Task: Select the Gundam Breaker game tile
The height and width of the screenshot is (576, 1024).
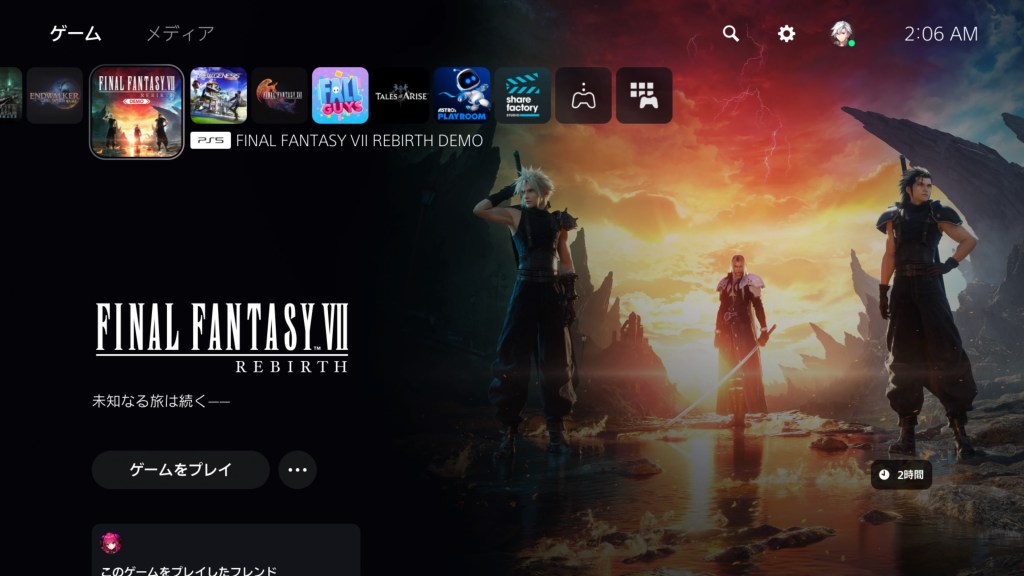Action: point(218,95)
